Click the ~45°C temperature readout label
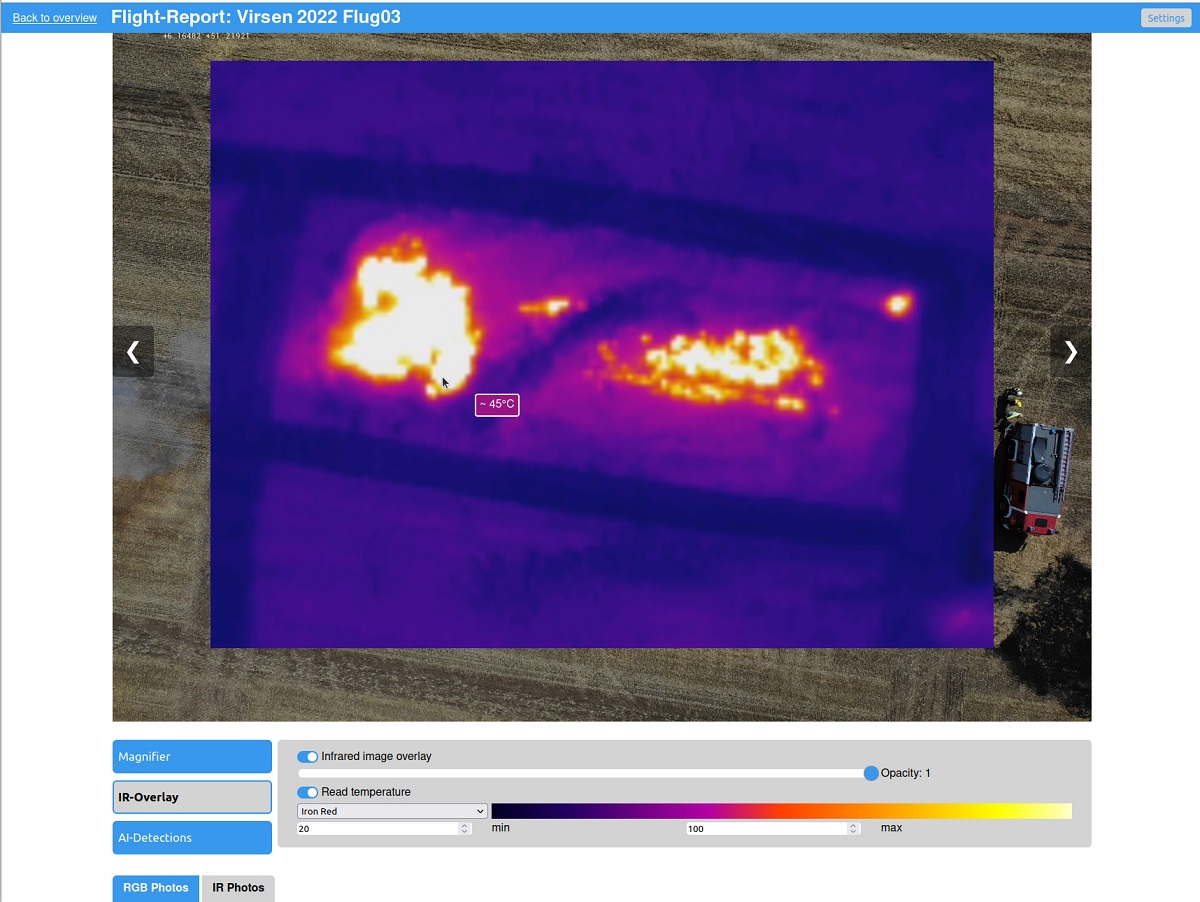 click(x=497, y=404)
